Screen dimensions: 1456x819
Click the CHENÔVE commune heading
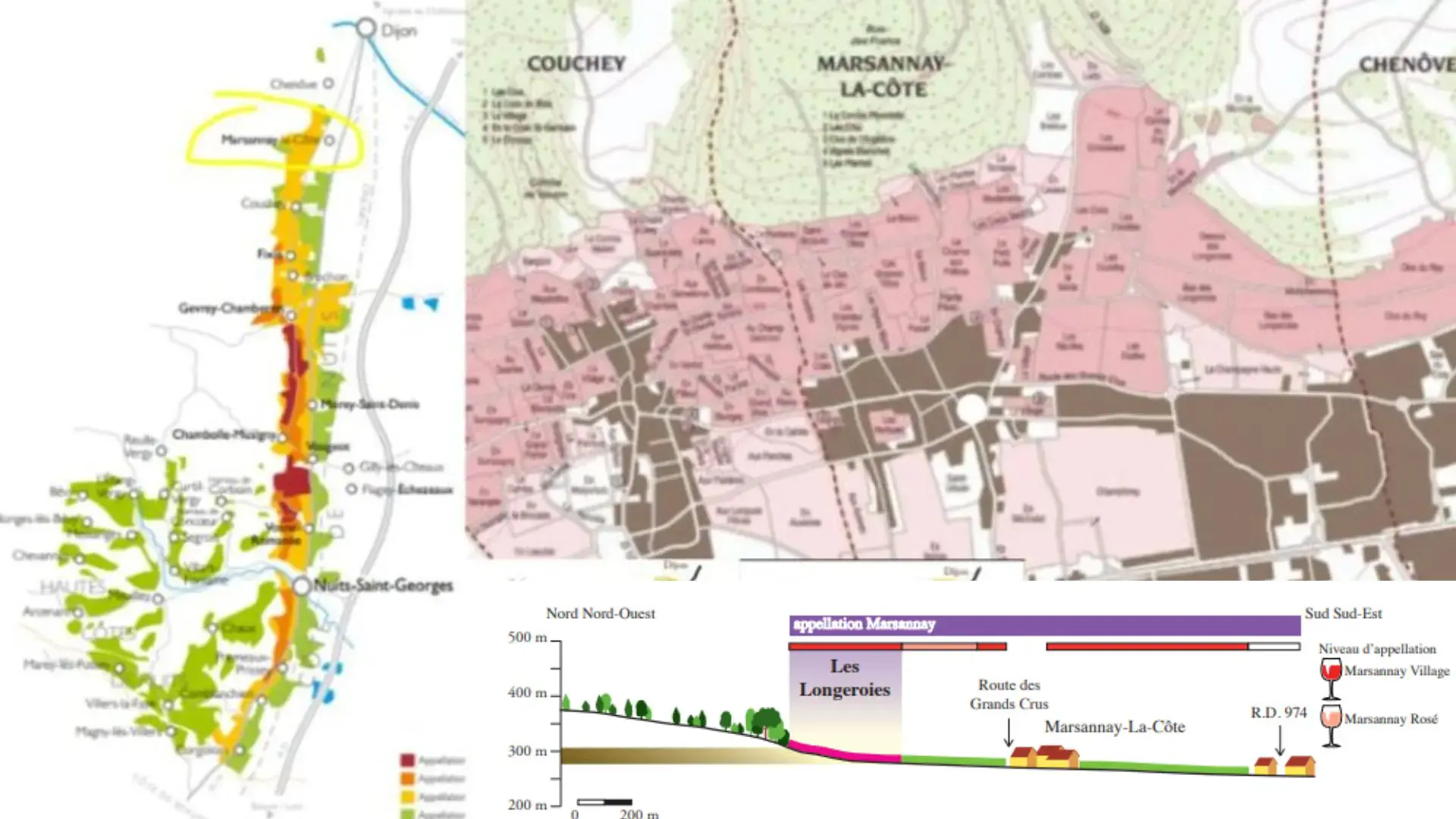click(1407, 64)
